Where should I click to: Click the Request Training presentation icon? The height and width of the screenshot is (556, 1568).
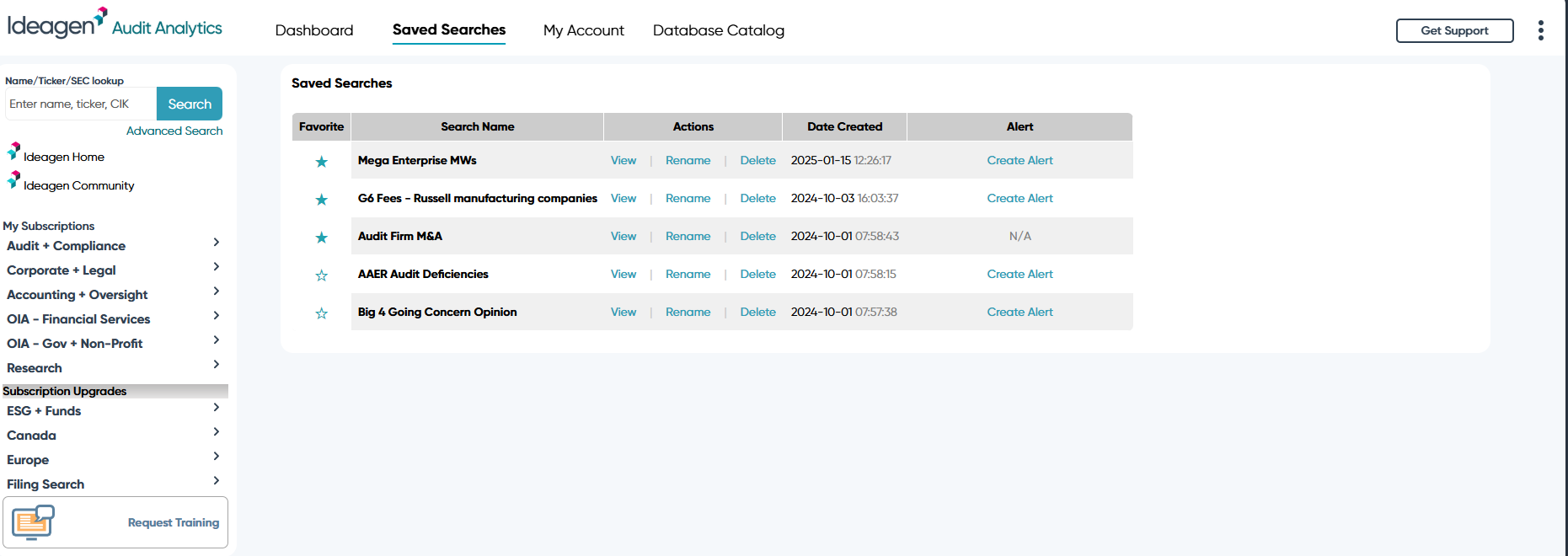(33, 522)
